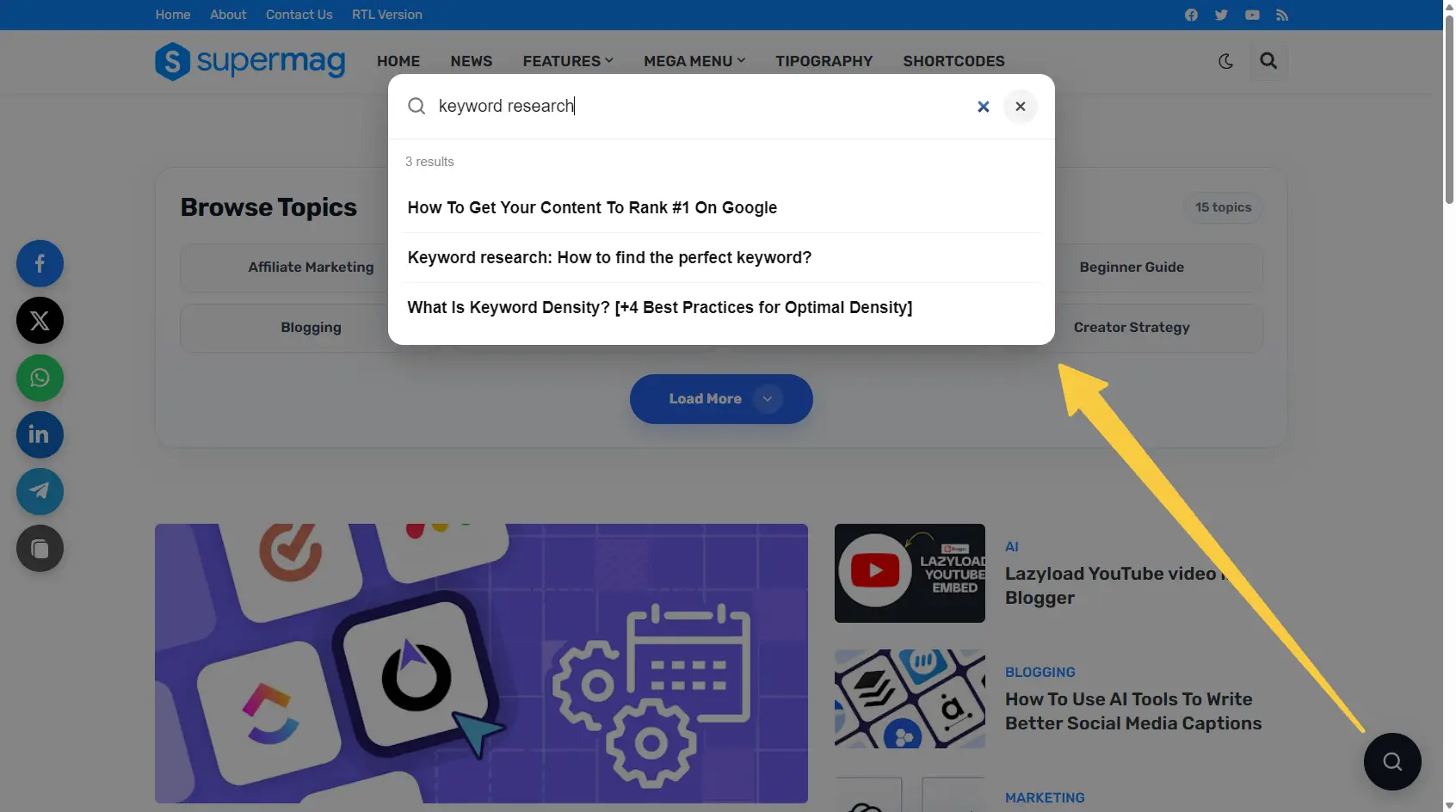Toggle dark mode moon icon
Image resolution: width=1456 pixels, height=812 pixels.
tap(1226, 61)
